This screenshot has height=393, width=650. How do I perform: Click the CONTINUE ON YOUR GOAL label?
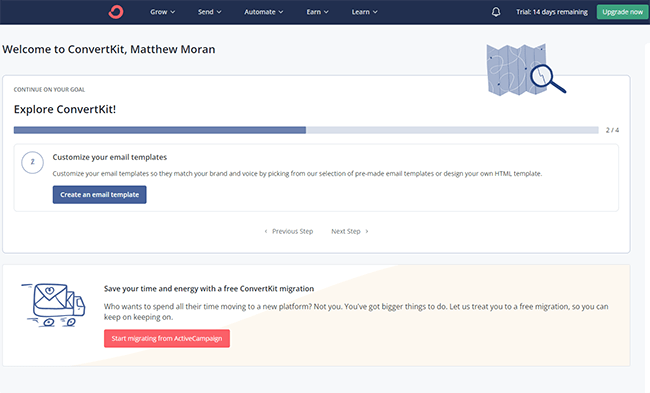49,90
